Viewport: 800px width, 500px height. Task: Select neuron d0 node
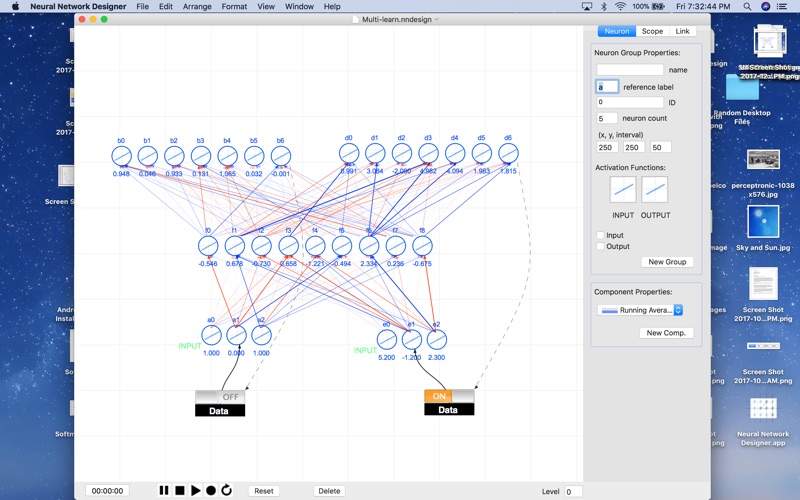coord(349,153)
